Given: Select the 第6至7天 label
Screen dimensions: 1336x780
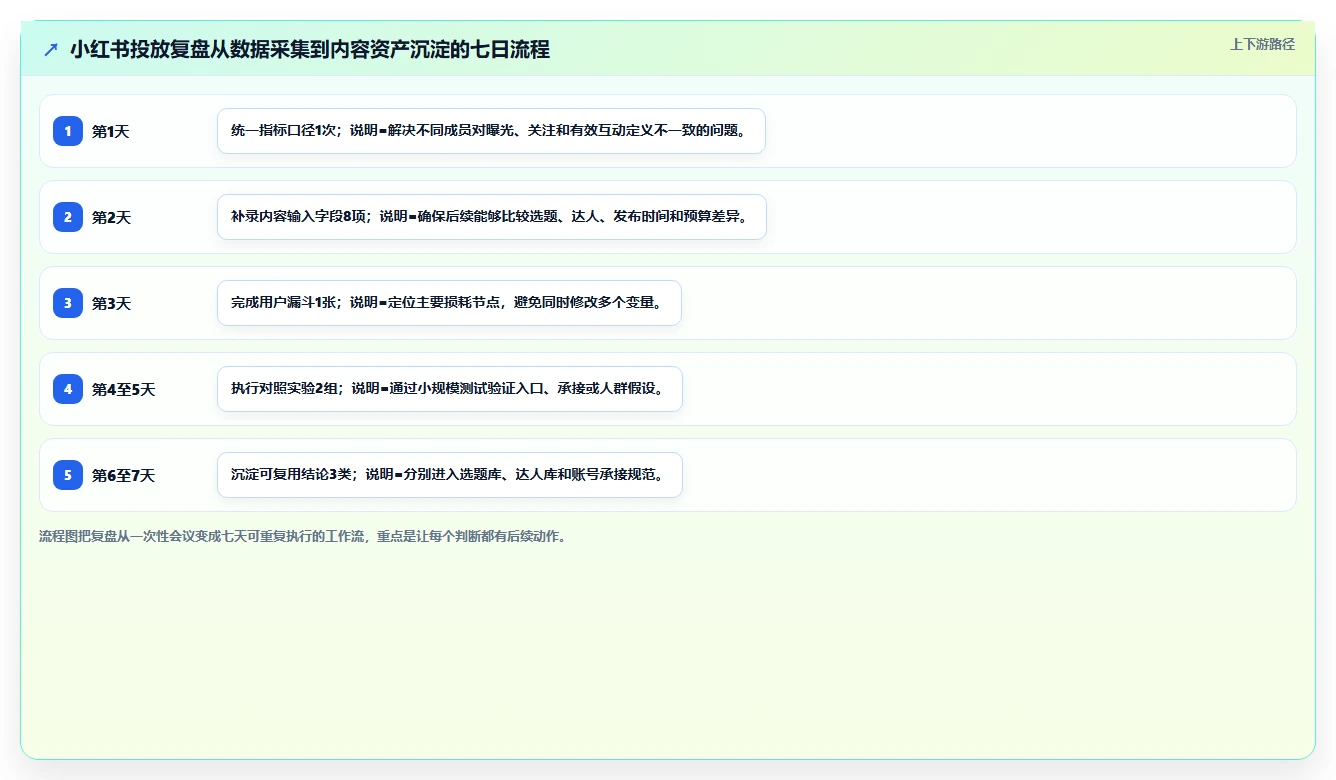Looking at the screenshot, I should pos(124,475).
